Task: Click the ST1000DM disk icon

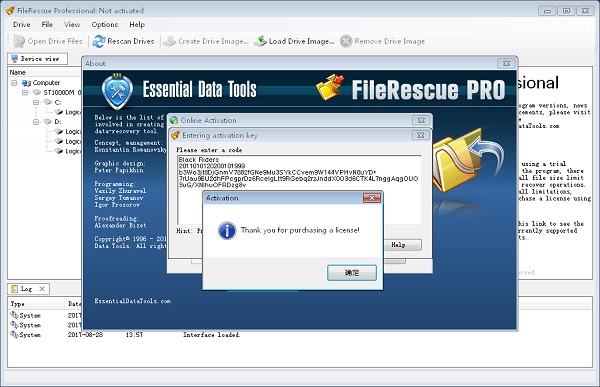Action: click(37, 92)
